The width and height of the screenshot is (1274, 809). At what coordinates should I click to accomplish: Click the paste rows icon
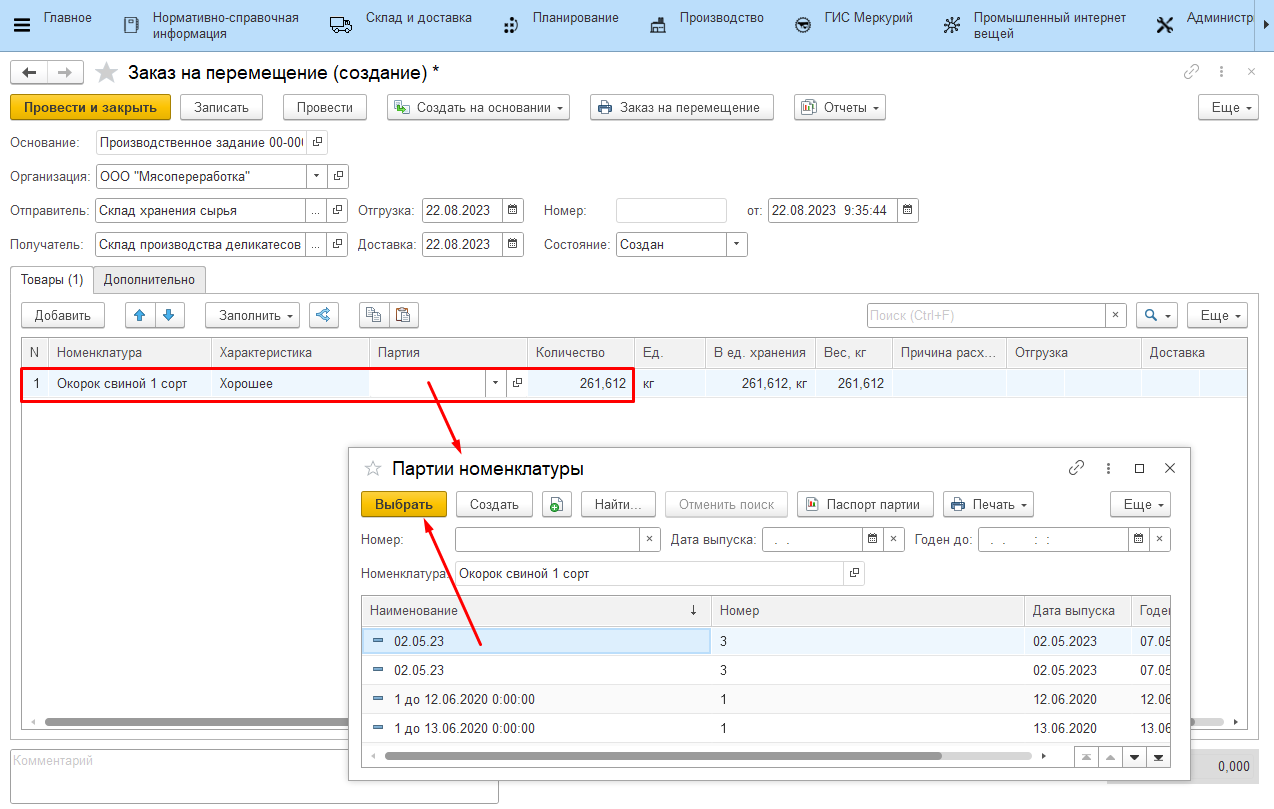[403, 315]
